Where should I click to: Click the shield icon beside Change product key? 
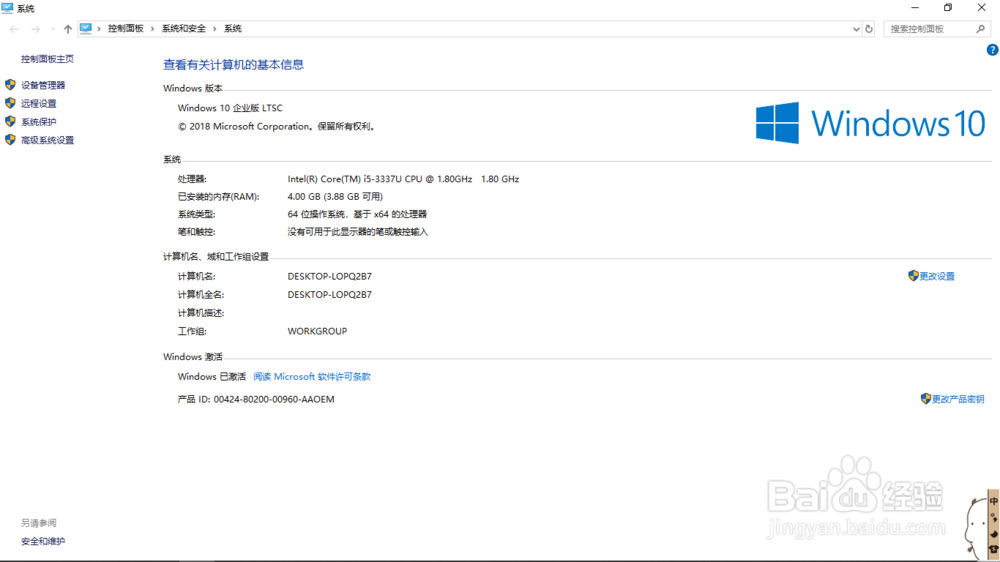coord(926,399)
